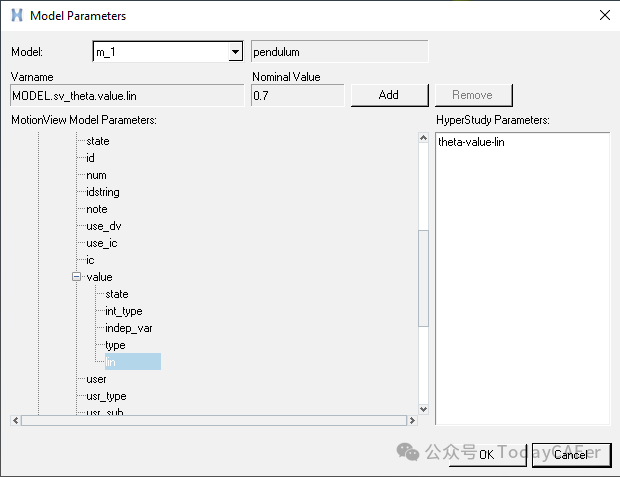The image size is (620, 477).
Task: Select the ic tree item
Action: (x=90, y=260)
